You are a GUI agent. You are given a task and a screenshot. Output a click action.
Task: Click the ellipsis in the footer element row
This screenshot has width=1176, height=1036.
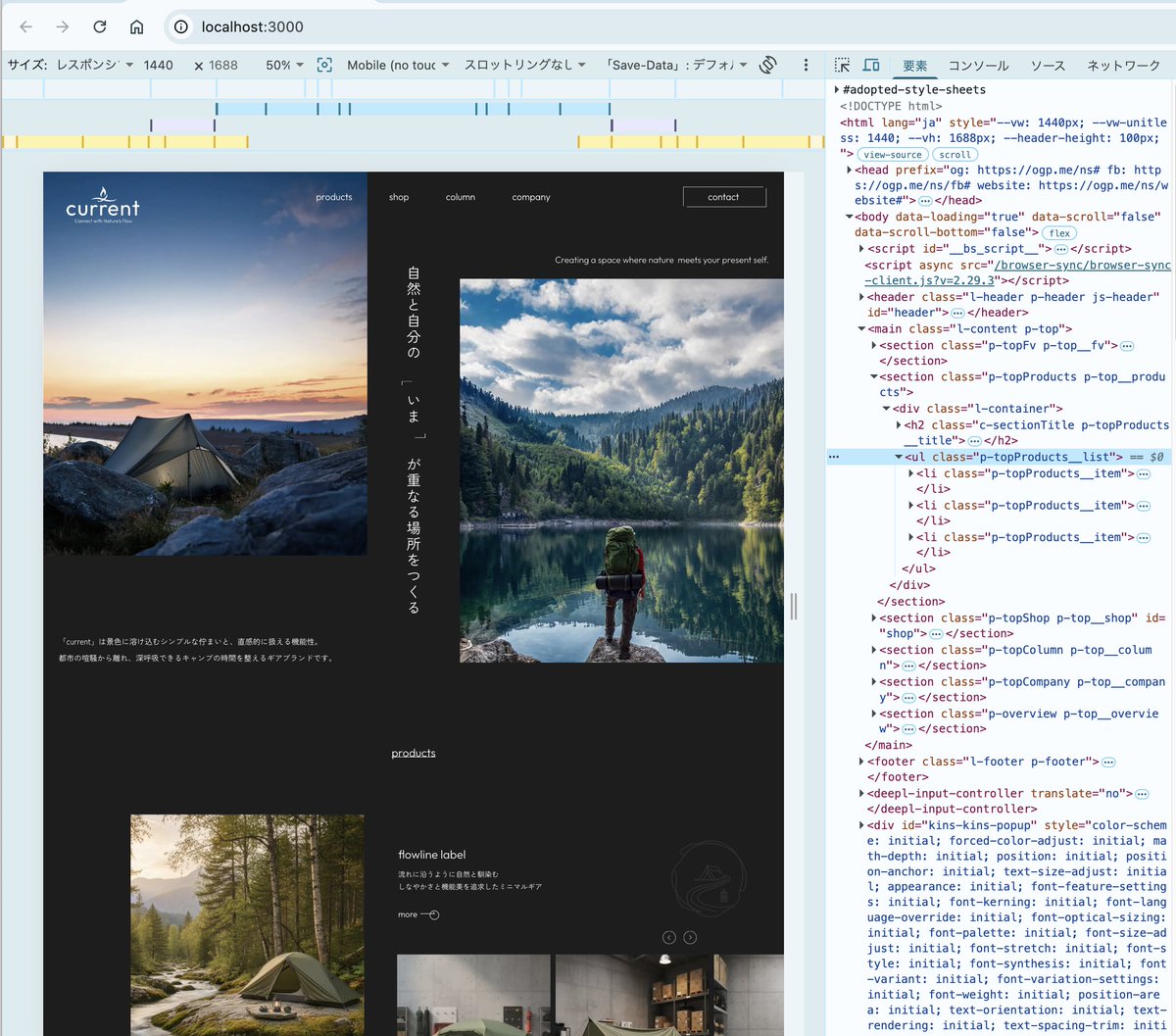(x=1108, y=762)
